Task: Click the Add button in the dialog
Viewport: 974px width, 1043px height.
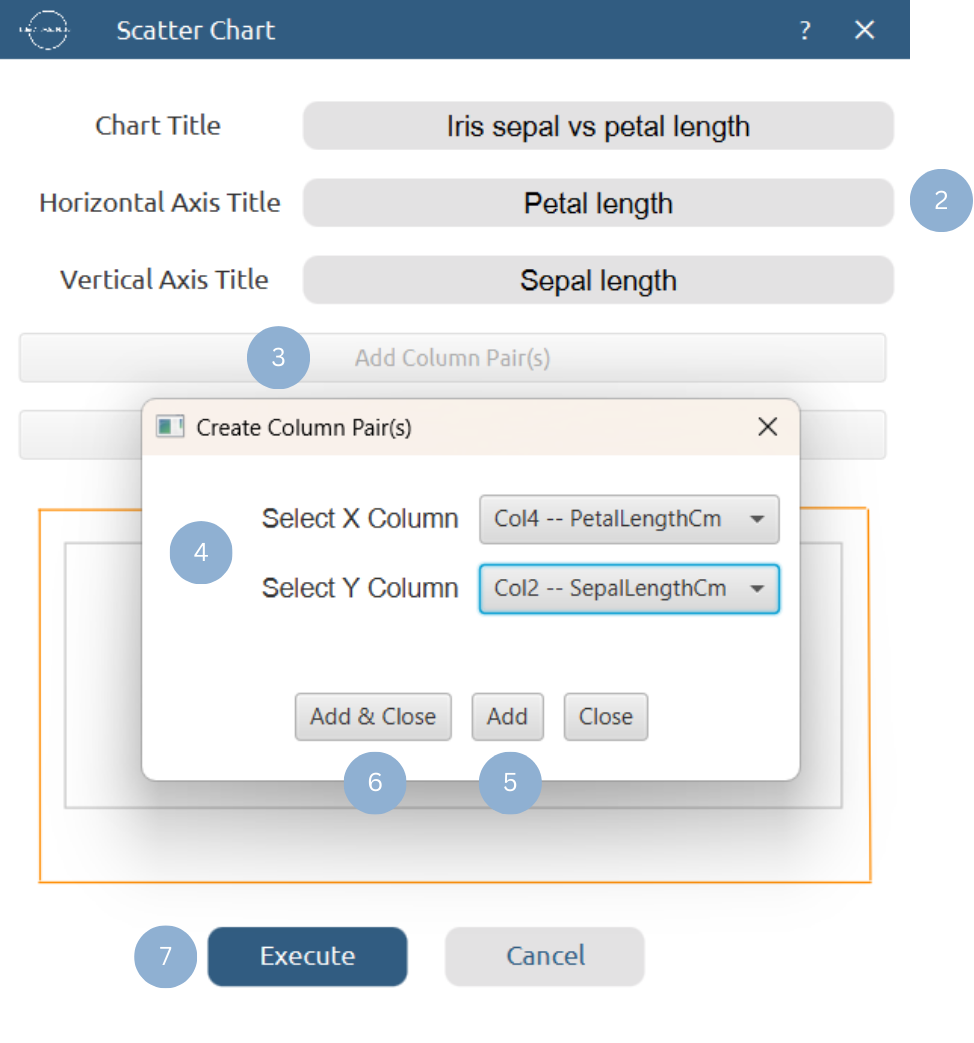Action: [507, 716]
